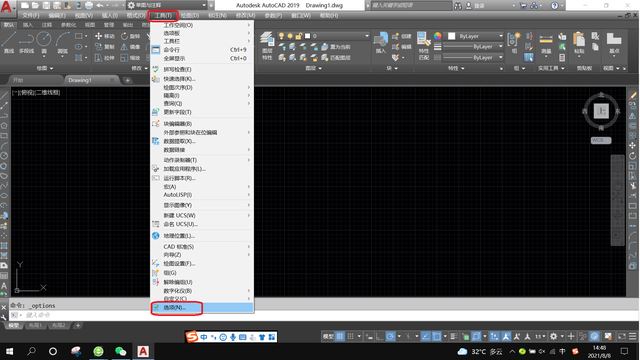Screen dimensions: 640x360
Task: Expand the Layers panel flyout
Action: point(313,68)
